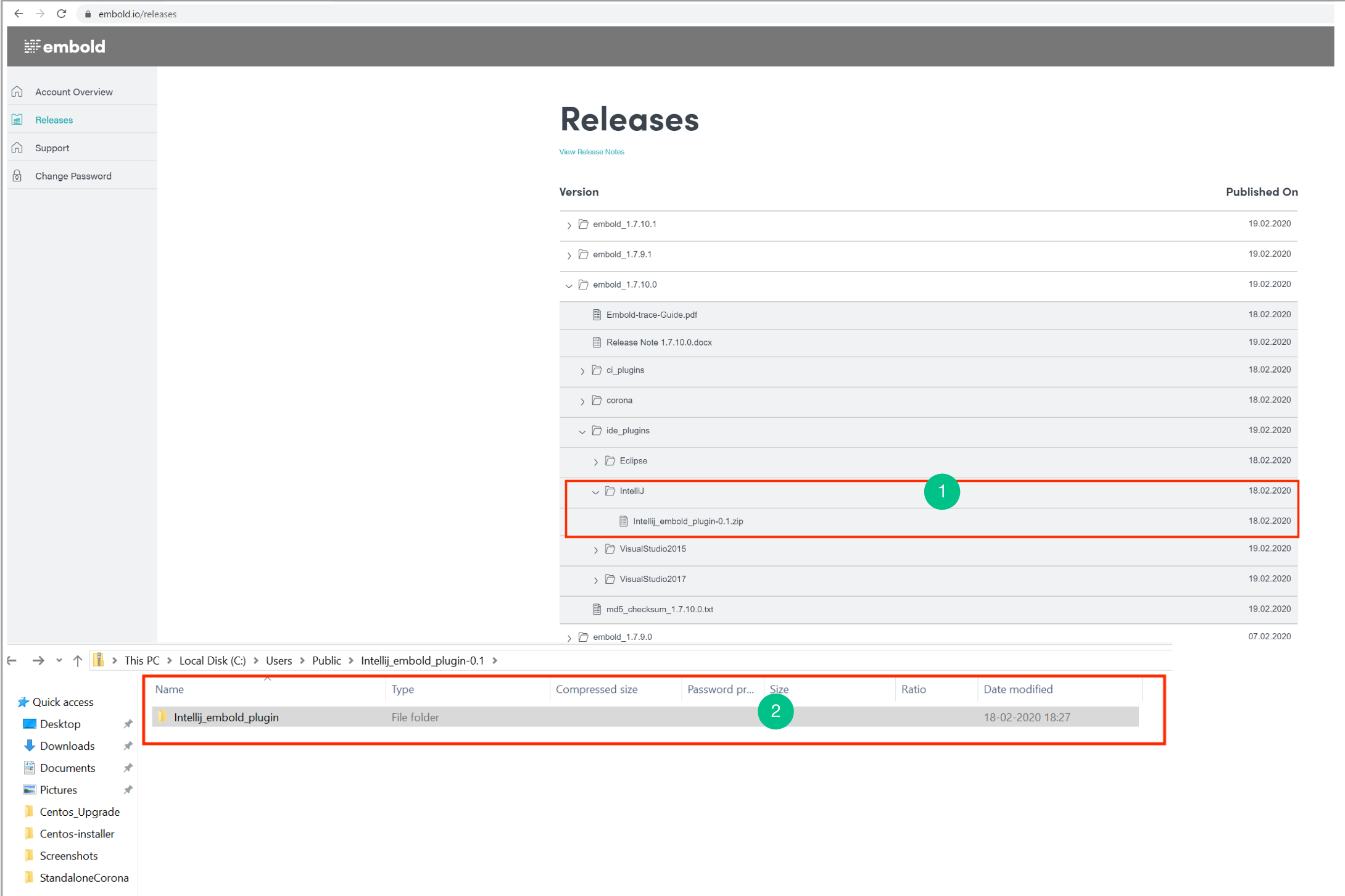
Task: Click Quick access in Explorer pane
Action: [x=63, y=702]
